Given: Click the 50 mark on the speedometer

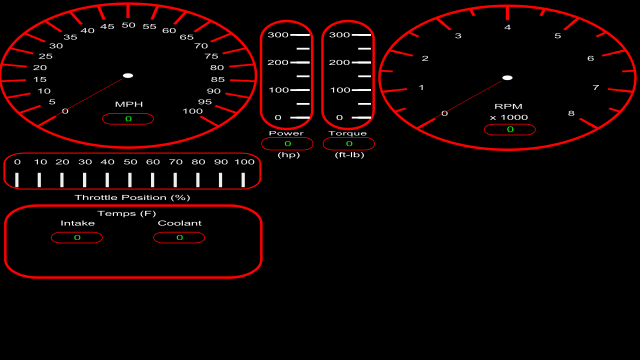Looking at the screenshot, I should 129,25.
